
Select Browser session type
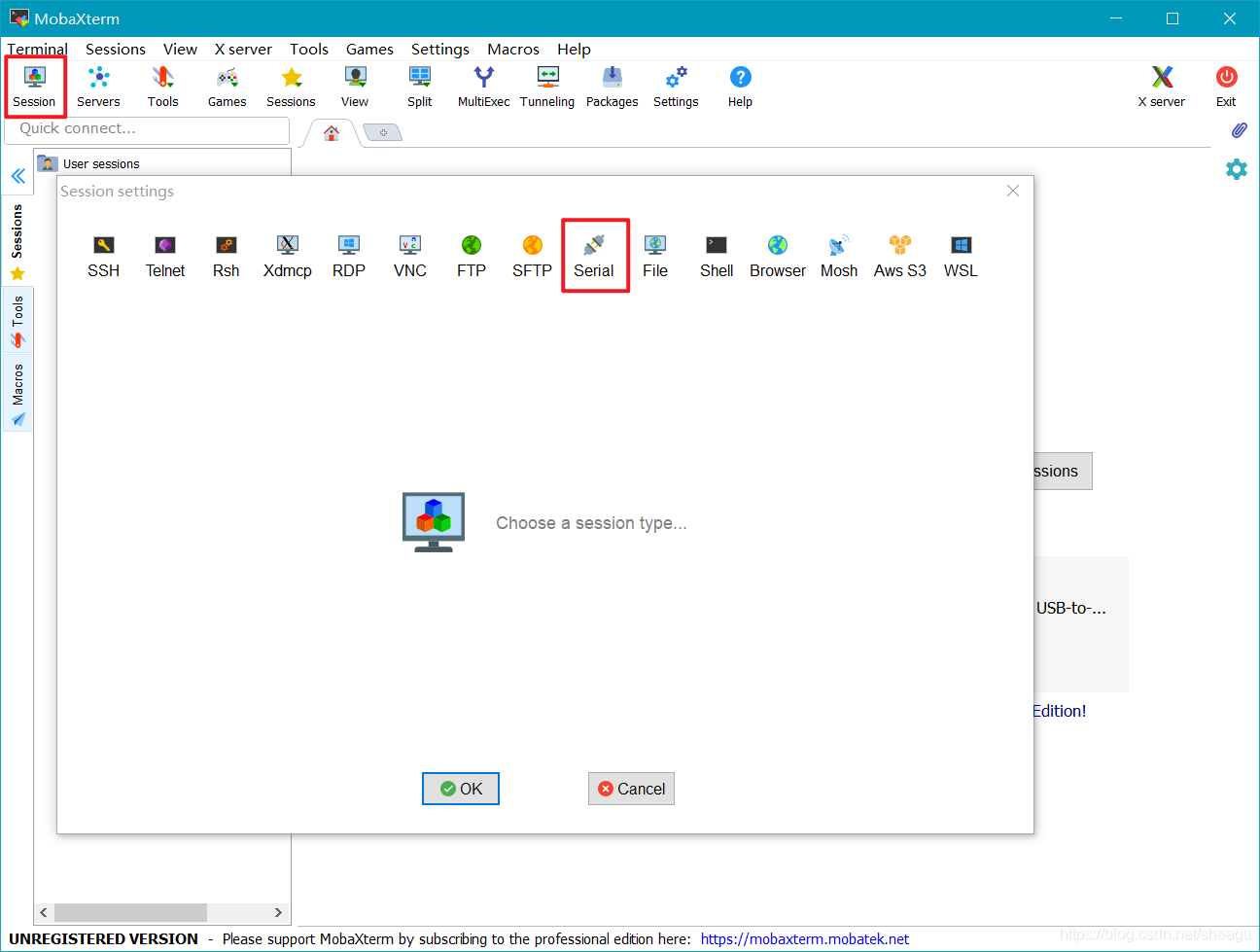click(x=778, y=257)
